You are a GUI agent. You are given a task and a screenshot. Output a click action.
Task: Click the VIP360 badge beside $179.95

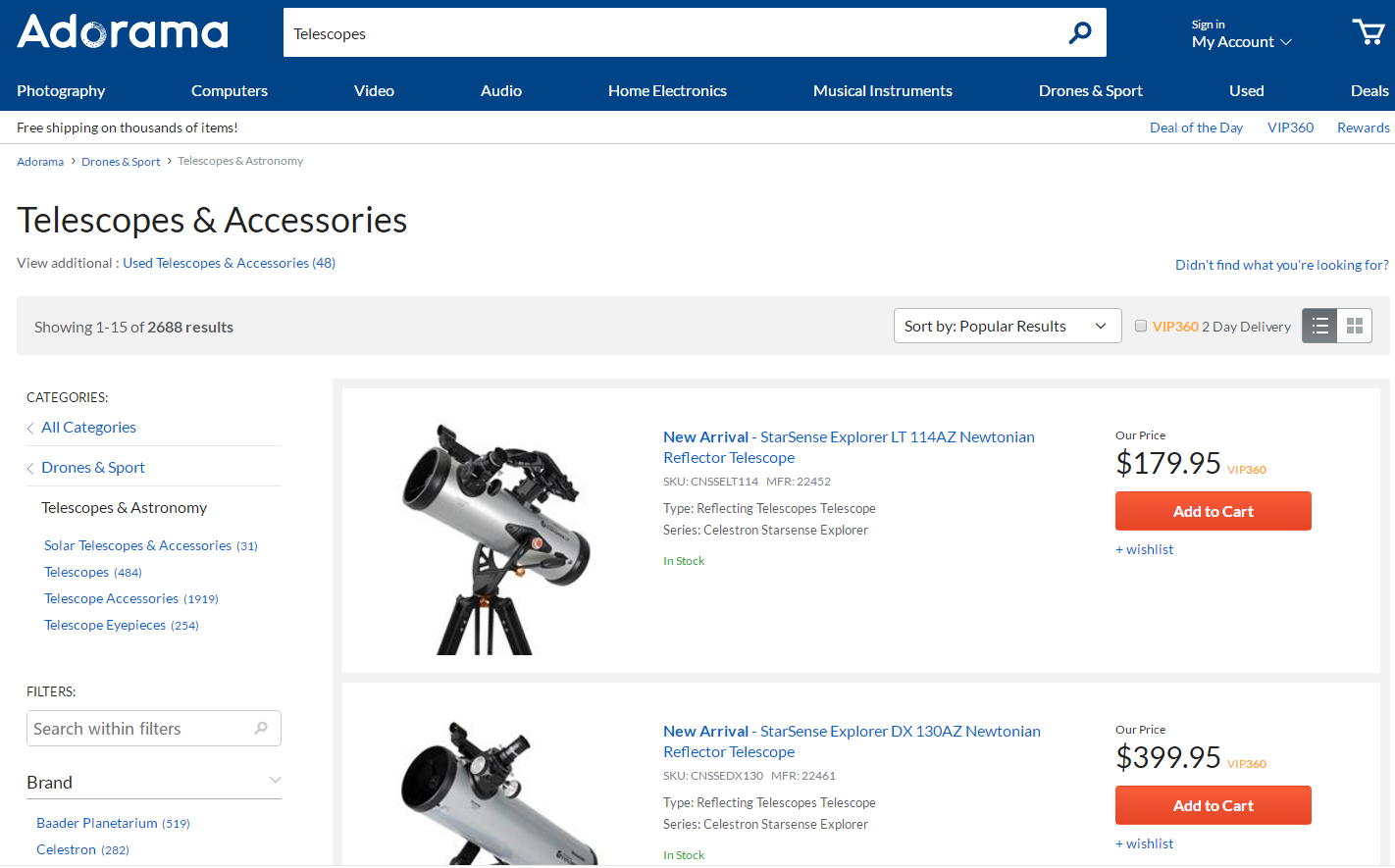(x=1247, y=470)
